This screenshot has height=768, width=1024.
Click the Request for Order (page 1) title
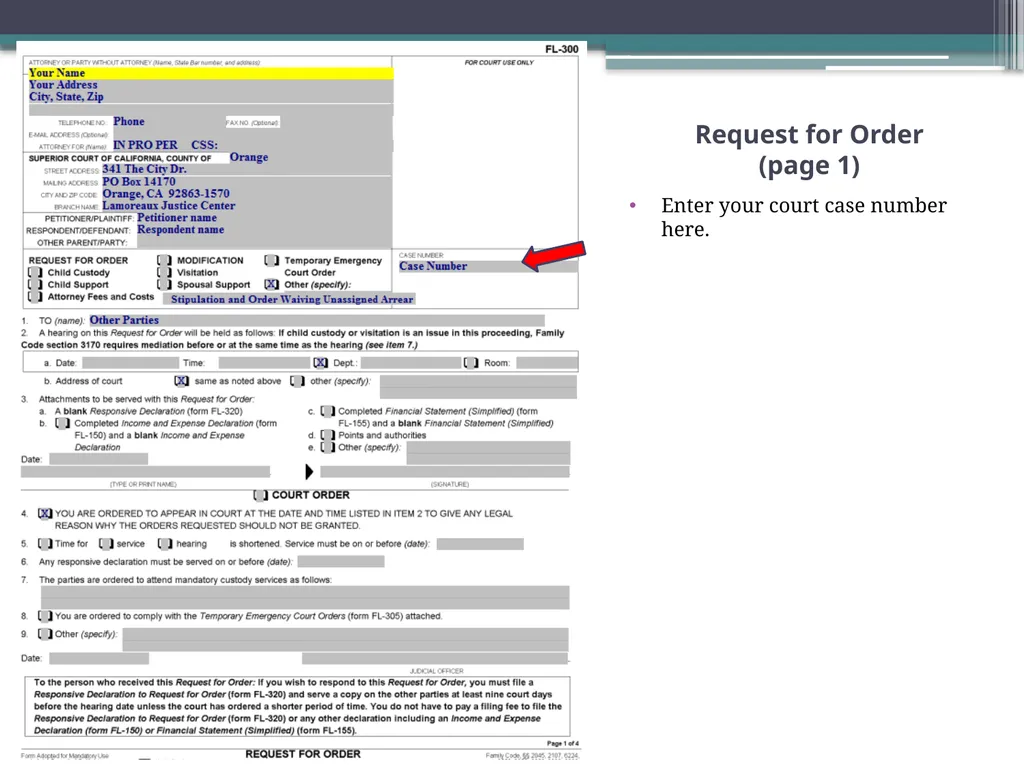[809, 150]
